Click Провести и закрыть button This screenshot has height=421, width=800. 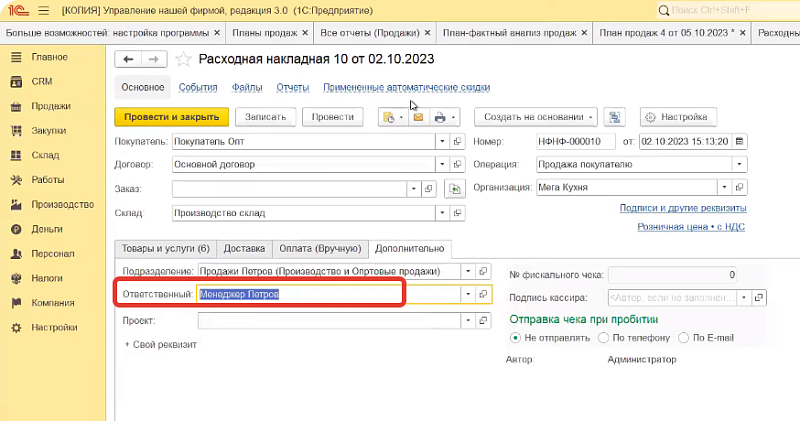pyautogui.click(x=171, y=117)
